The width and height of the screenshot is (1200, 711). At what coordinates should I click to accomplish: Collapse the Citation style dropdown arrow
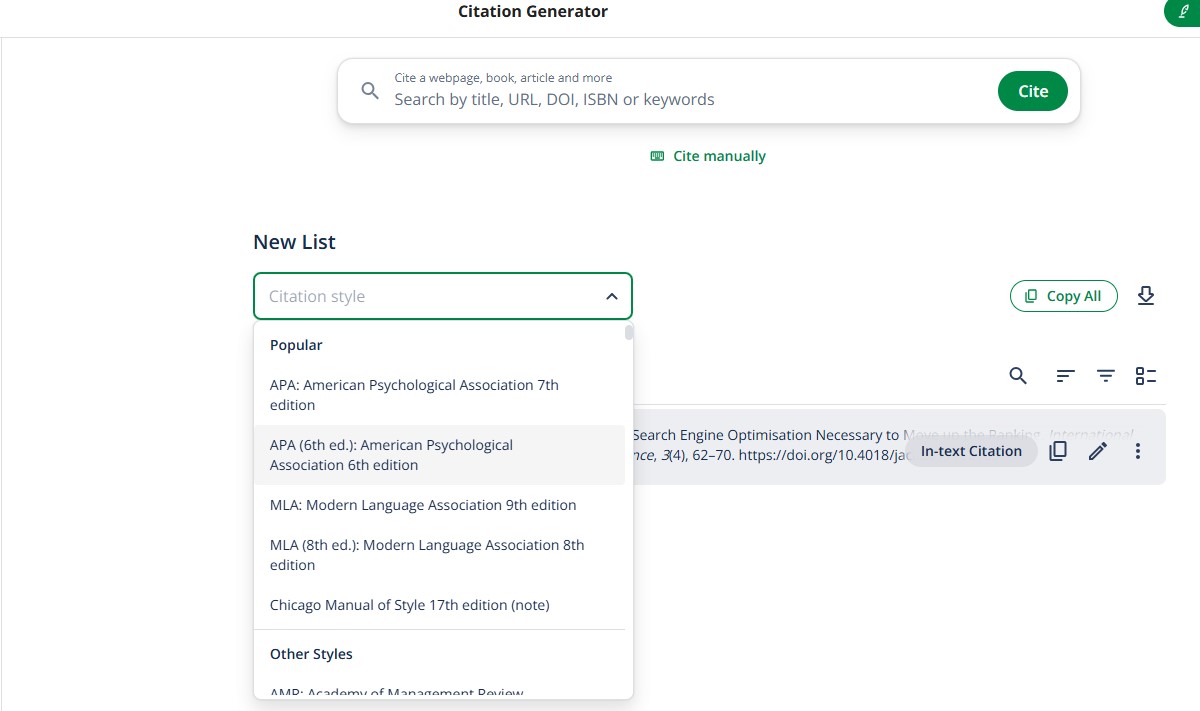[x=612, y=296]
